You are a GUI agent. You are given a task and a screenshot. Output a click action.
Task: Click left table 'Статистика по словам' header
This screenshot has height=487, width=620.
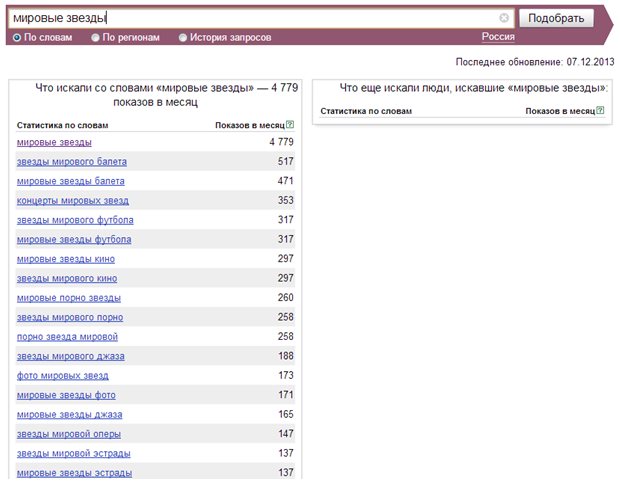(x=62, y=125)
